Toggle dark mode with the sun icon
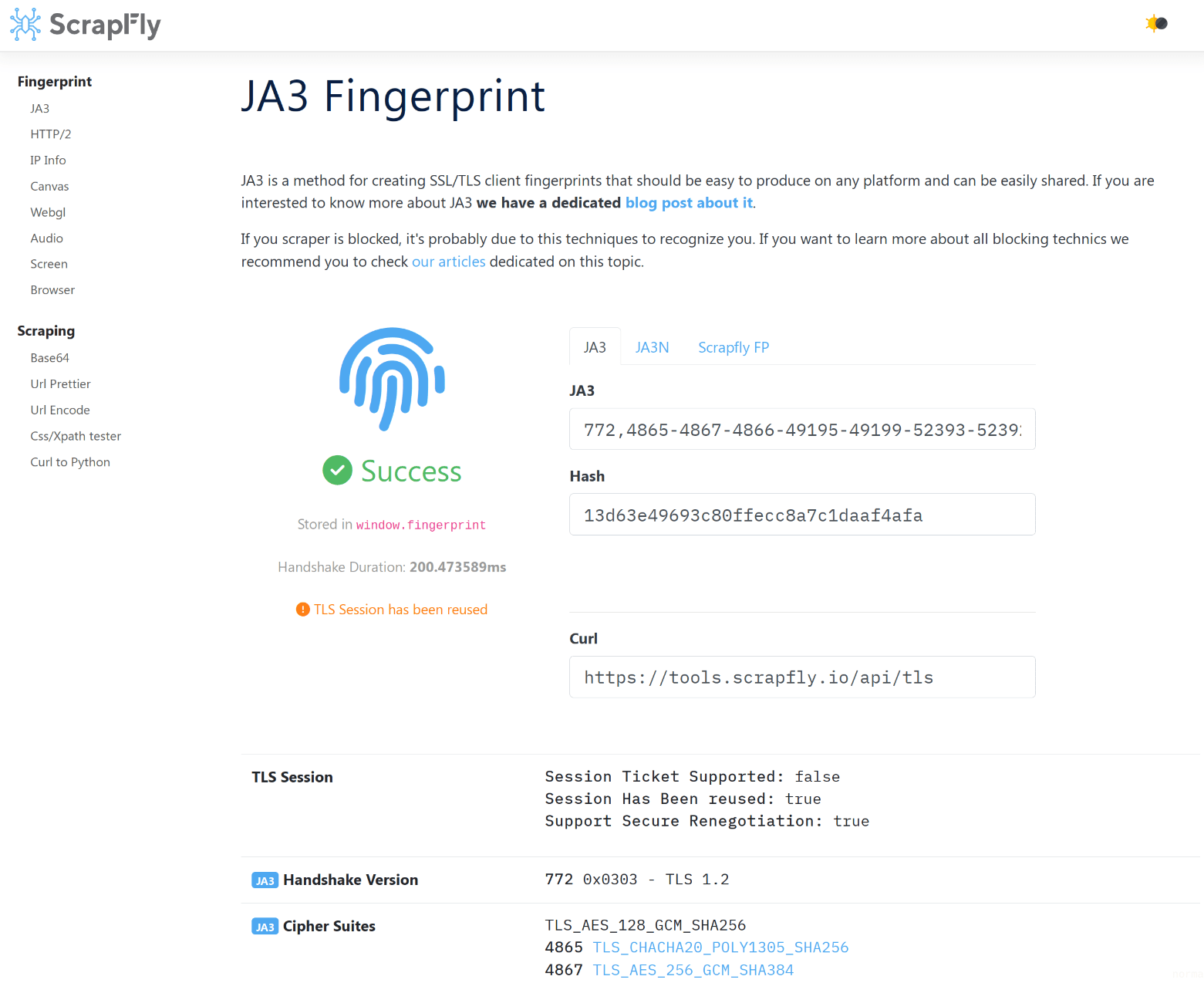Screen dimensions: 1204x983 (x=1155, y=24)
